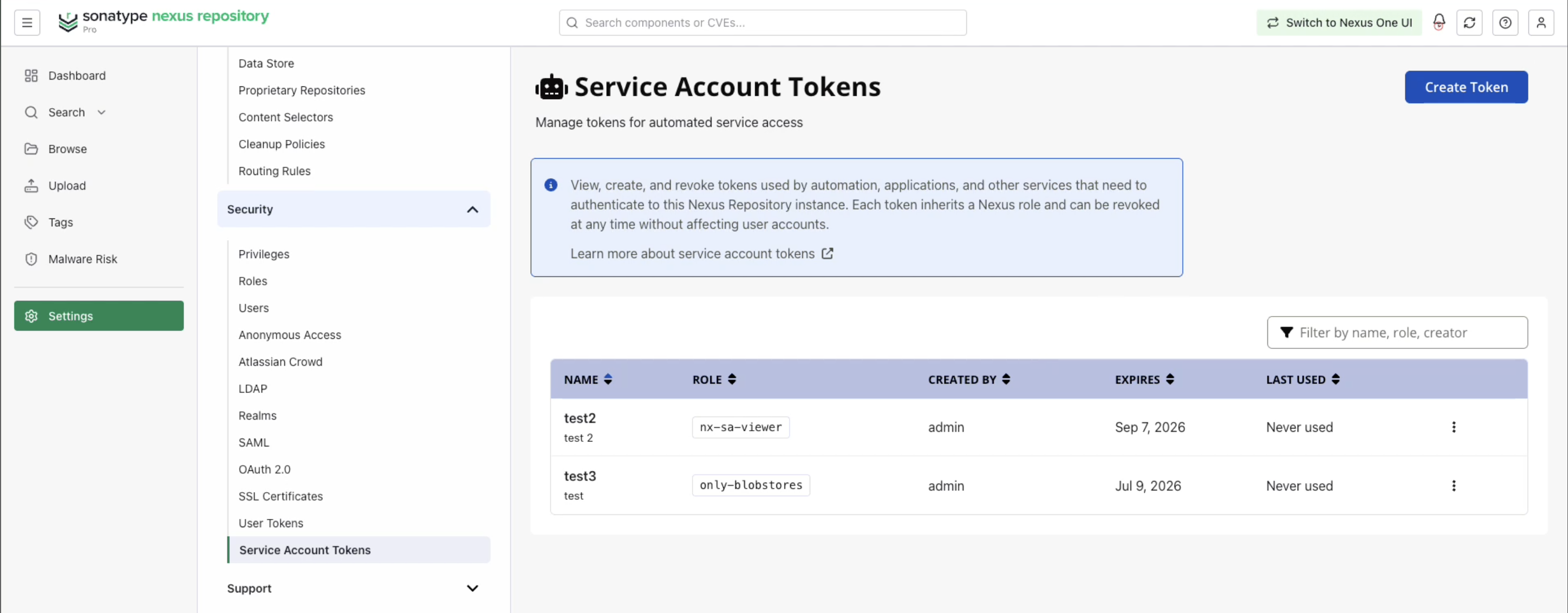
Task: Click the nx-sa-viewer role tag
Action: coord(740,427)
